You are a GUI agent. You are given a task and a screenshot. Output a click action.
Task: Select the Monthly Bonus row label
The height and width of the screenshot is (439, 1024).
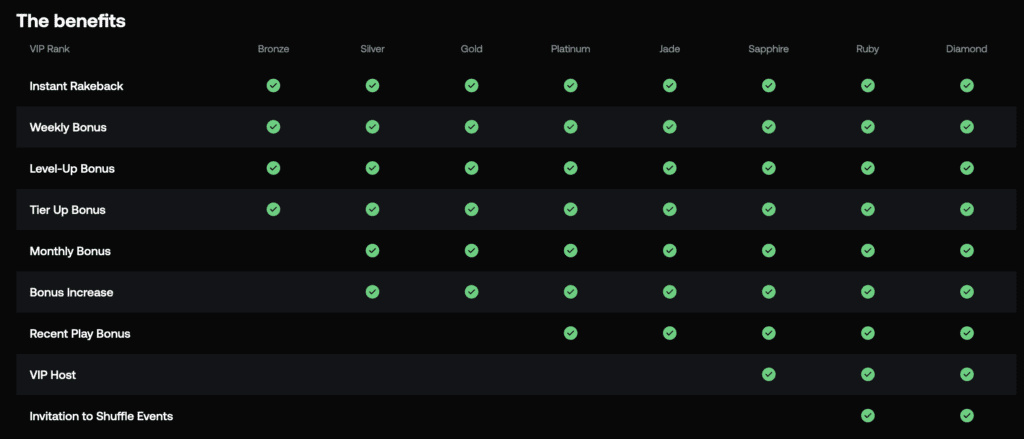pyautogui.click(x=70, y=251)
